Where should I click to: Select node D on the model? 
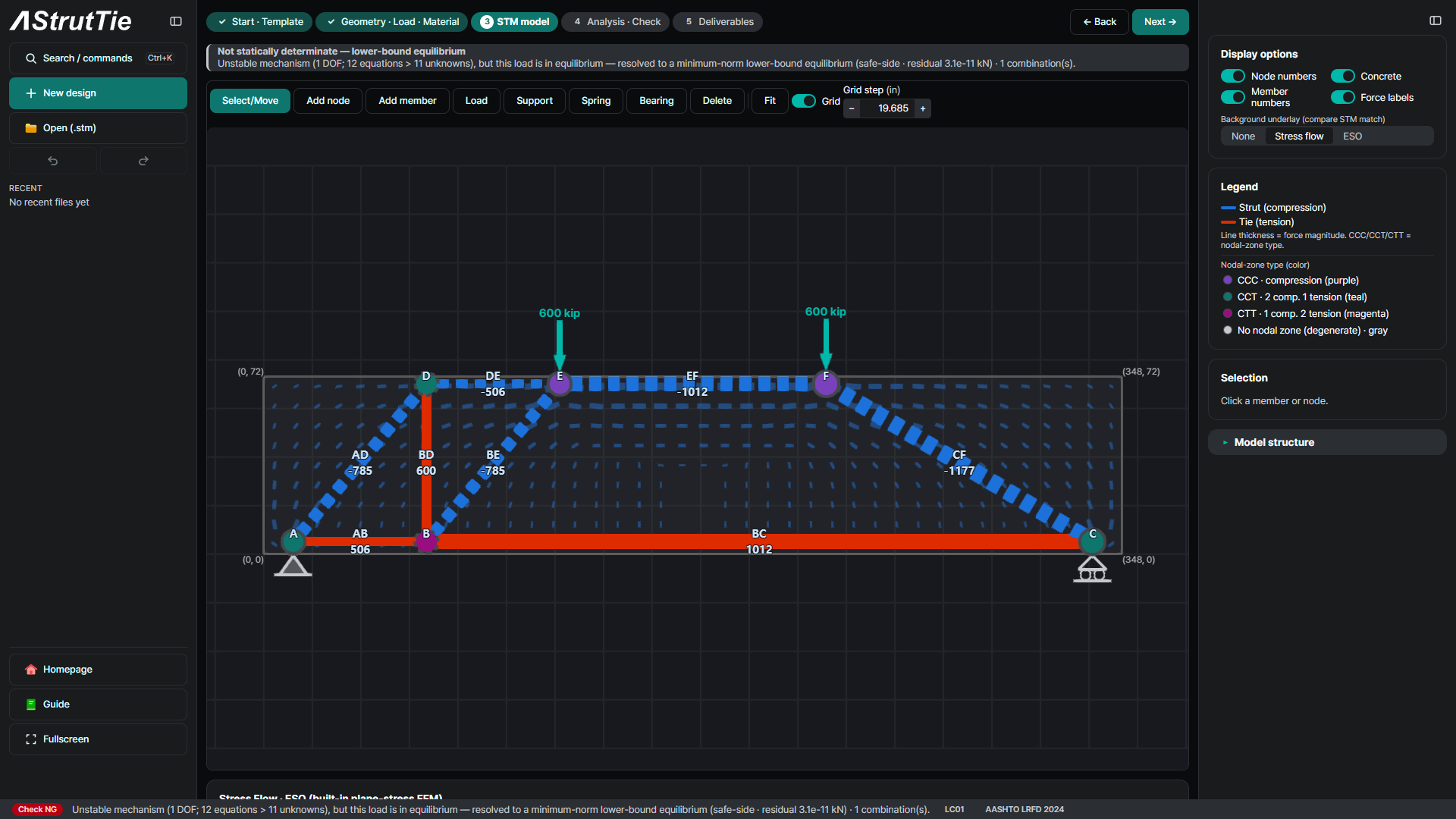426,384
